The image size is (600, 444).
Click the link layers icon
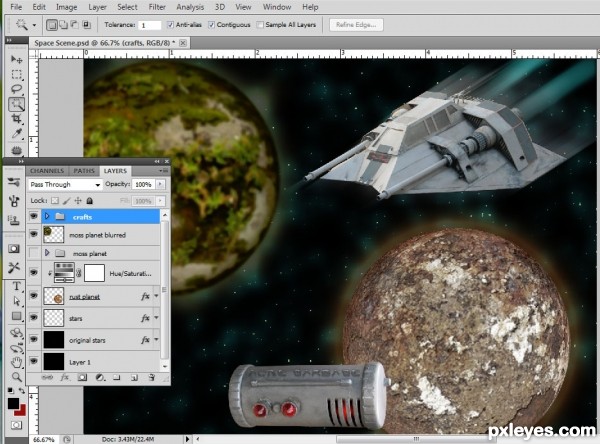point(47,377)
